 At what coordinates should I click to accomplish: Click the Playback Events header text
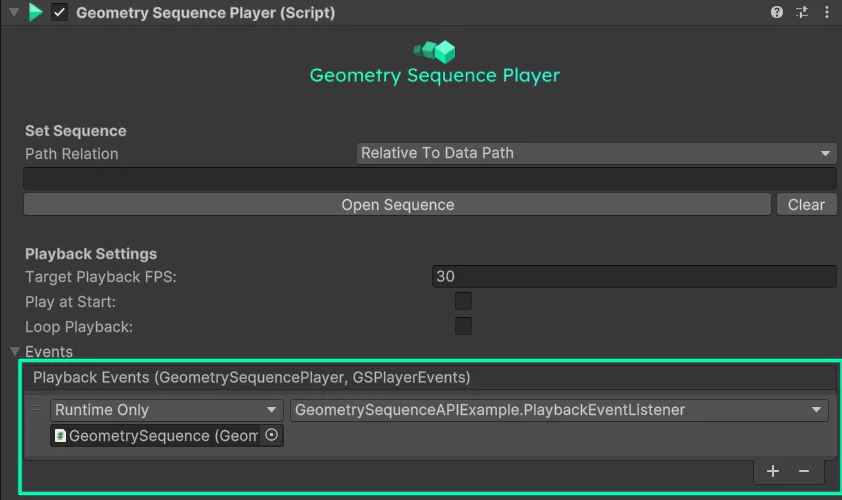click(252, 377)
